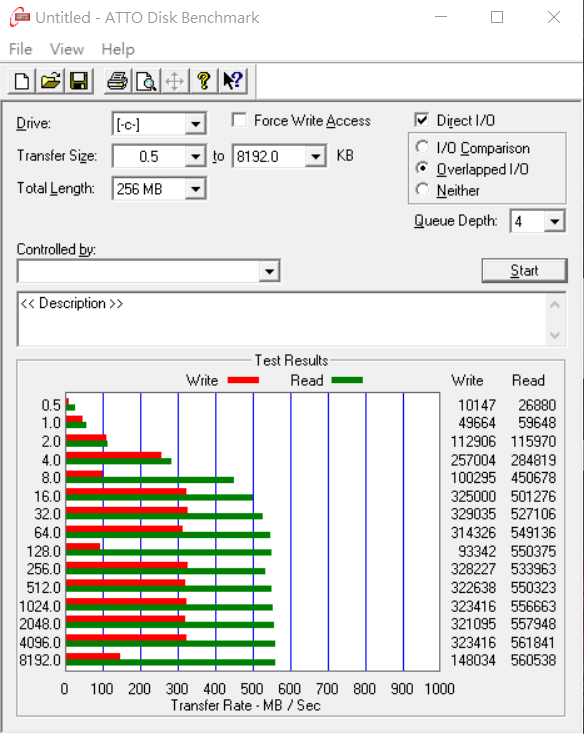Expand the Transfer Size maximum 8192.0 dropdown

tap(316, 156)
